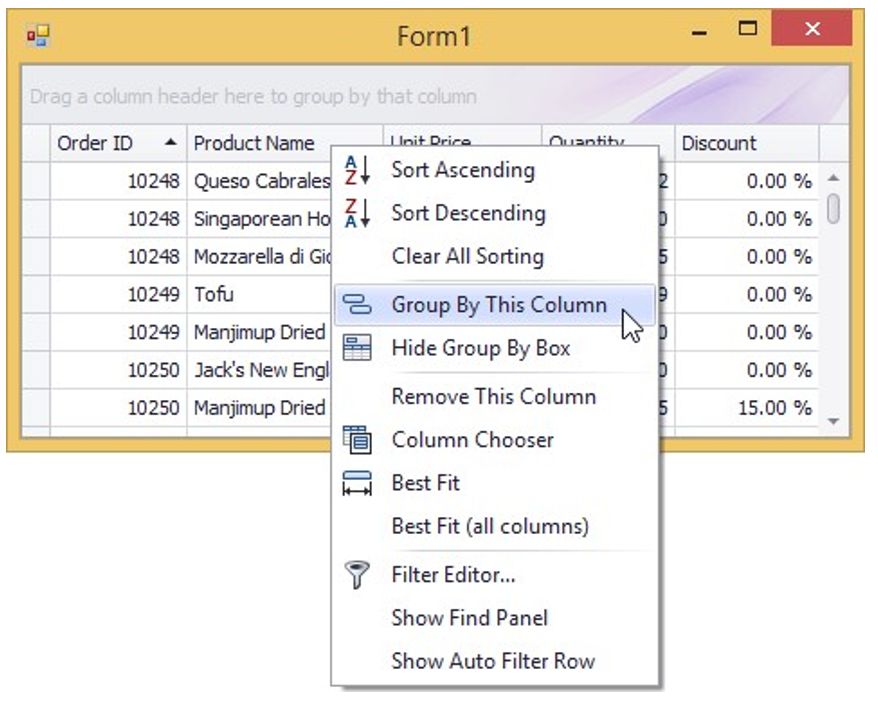Click the Sort Ascending A-Z icon
Viewport: 878px width, 701px height.
click(x=357, y=170)
